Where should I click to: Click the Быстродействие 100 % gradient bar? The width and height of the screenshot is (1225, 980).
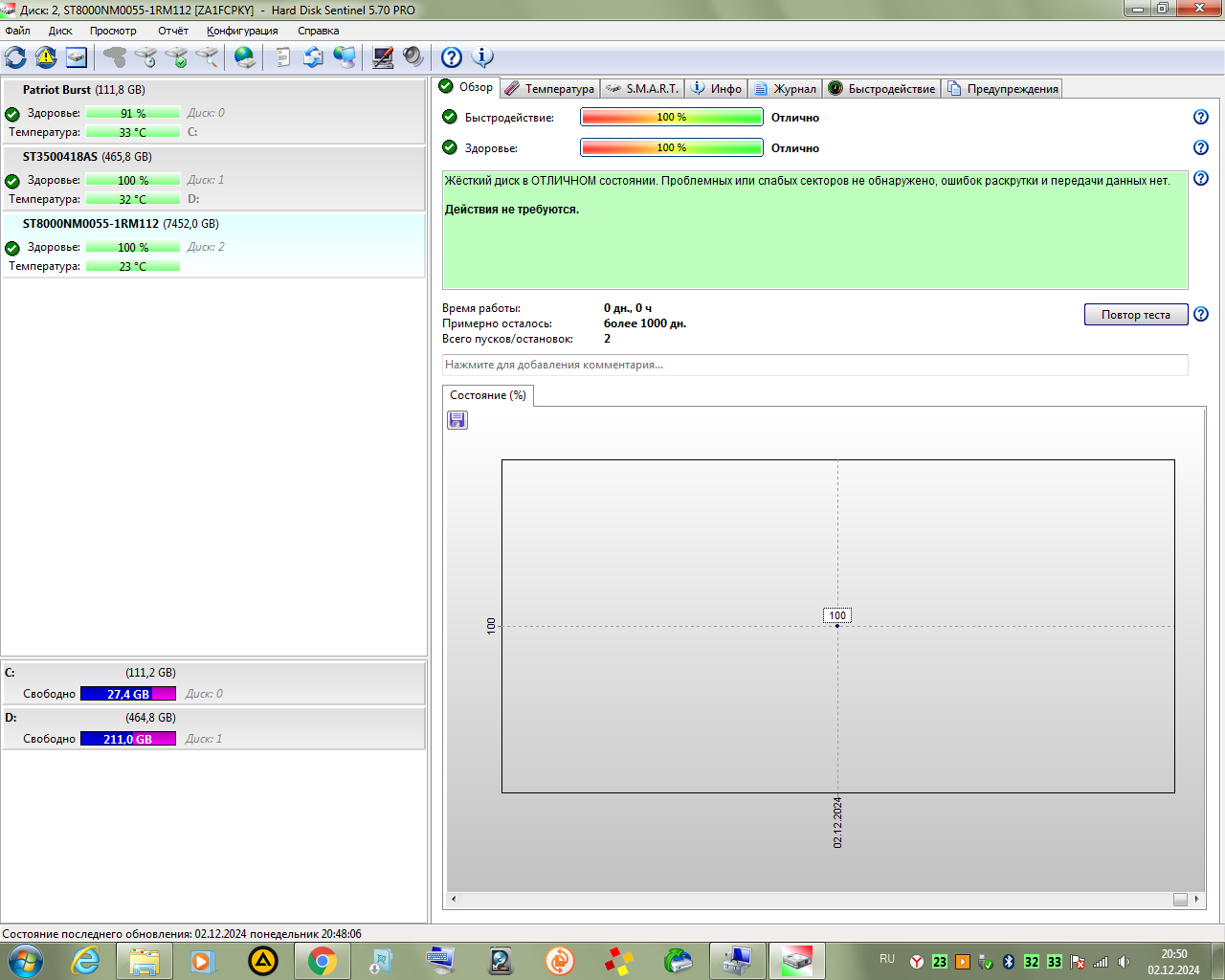click(x=672, y=117)
